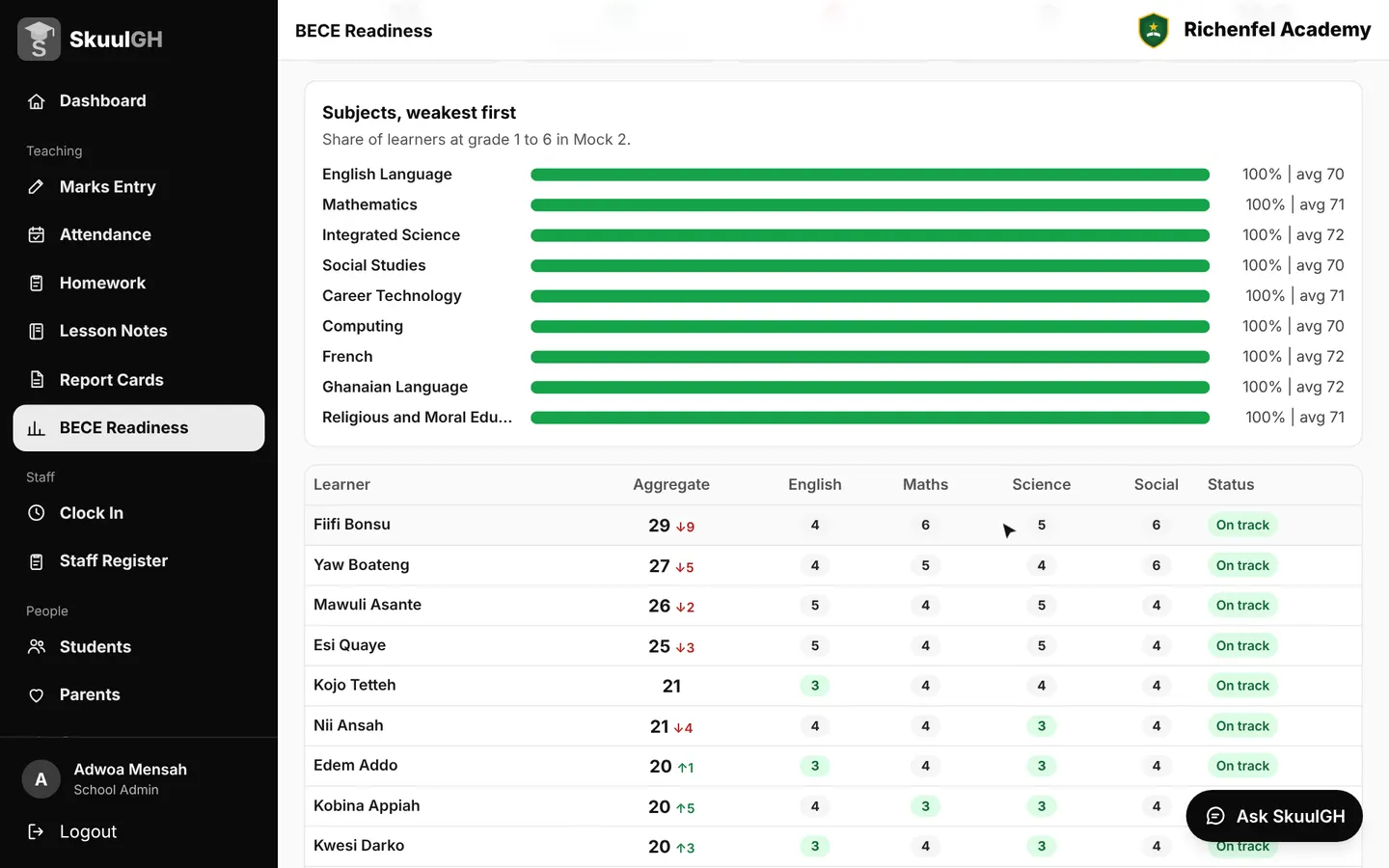
Task: Select the BECE Readiness sidebar item
Action: point(139,428)
